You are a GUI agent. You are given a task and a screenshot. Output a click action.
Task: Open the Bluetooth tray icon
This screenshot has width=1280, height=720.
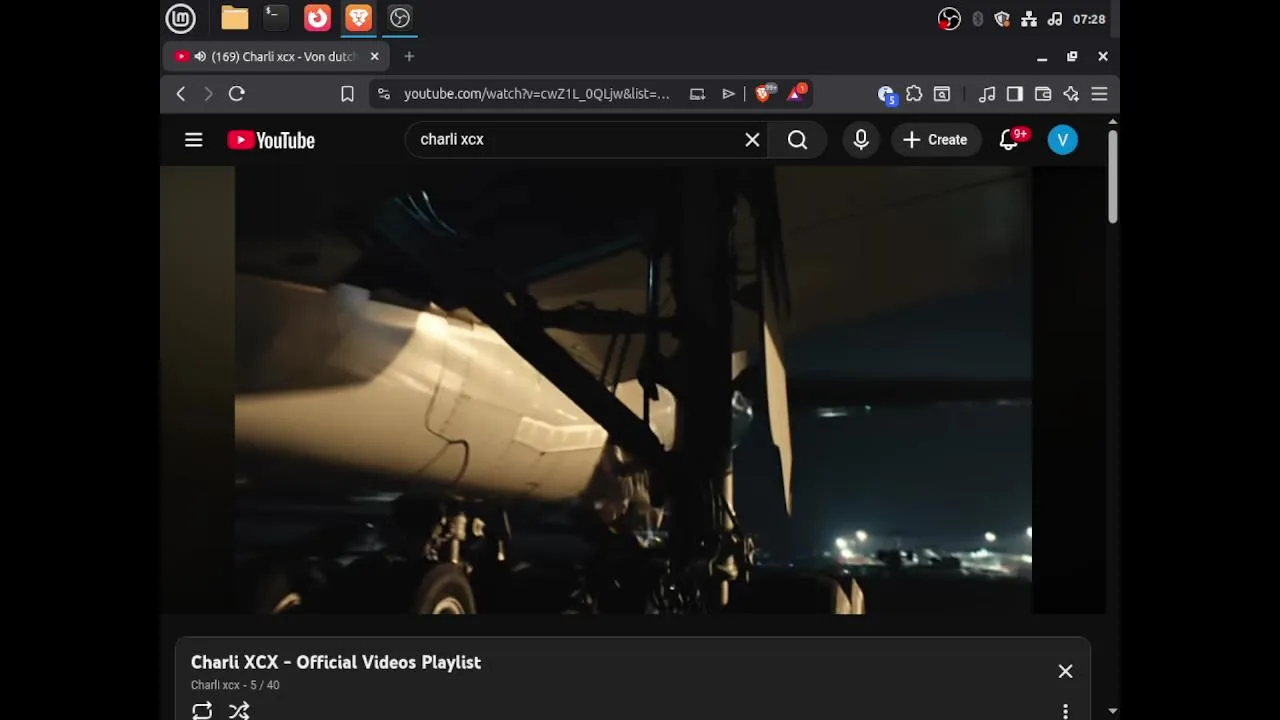tap(978, 19)
